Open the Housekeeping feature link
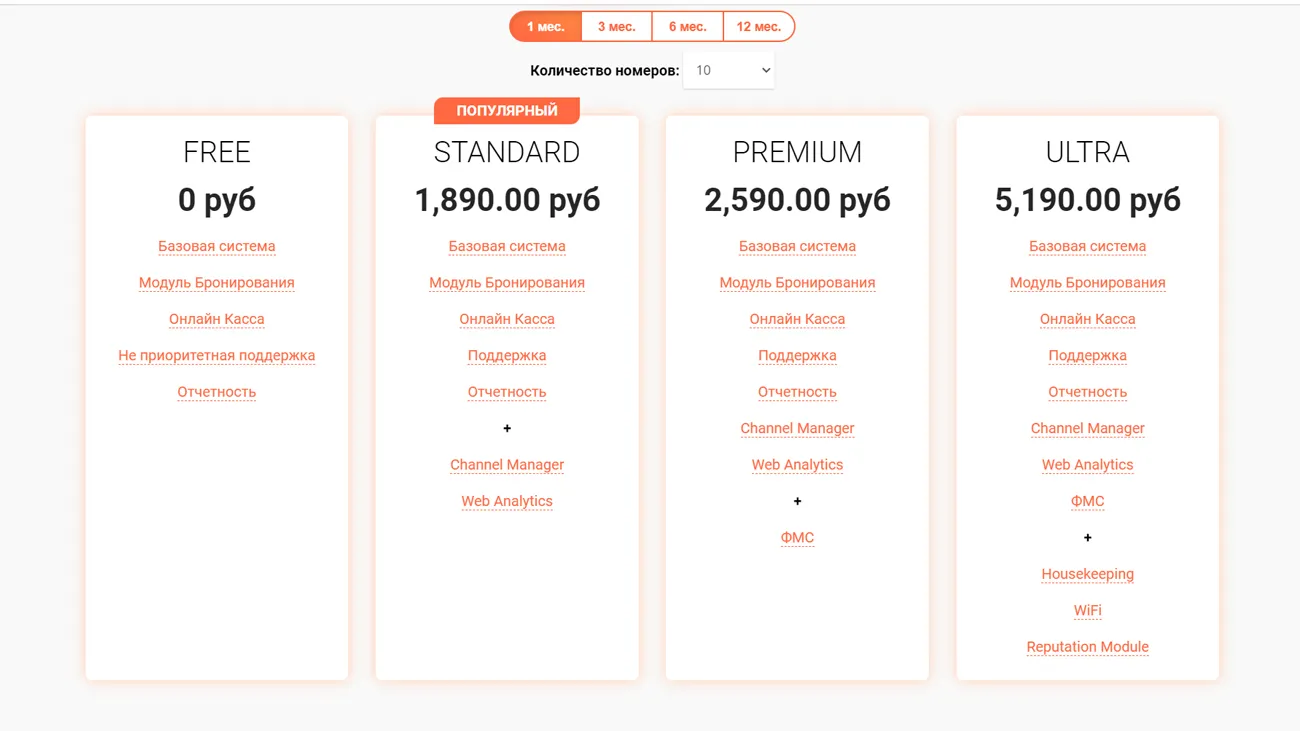 point(1087,574)
